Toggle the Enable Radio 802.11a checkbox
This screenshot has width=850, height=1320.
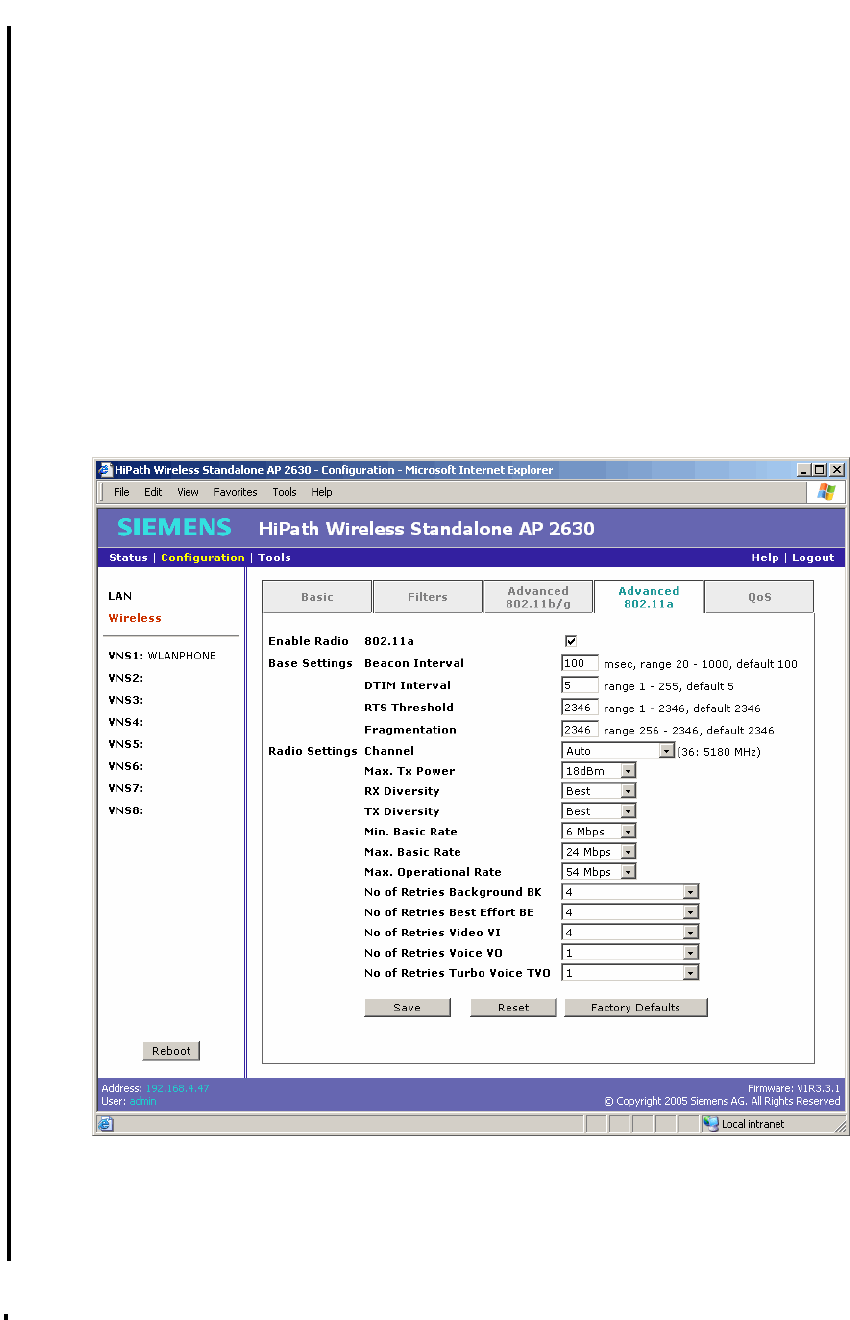click(571, 641)
